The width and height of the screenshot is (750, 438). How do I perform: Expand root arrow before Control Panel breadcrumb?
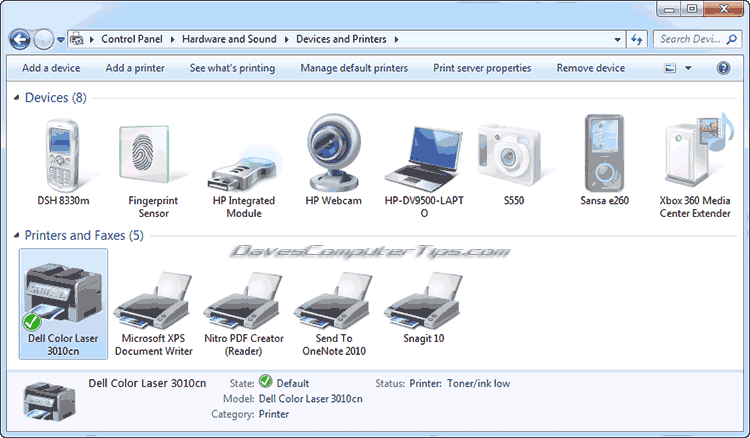click(92, 39)
